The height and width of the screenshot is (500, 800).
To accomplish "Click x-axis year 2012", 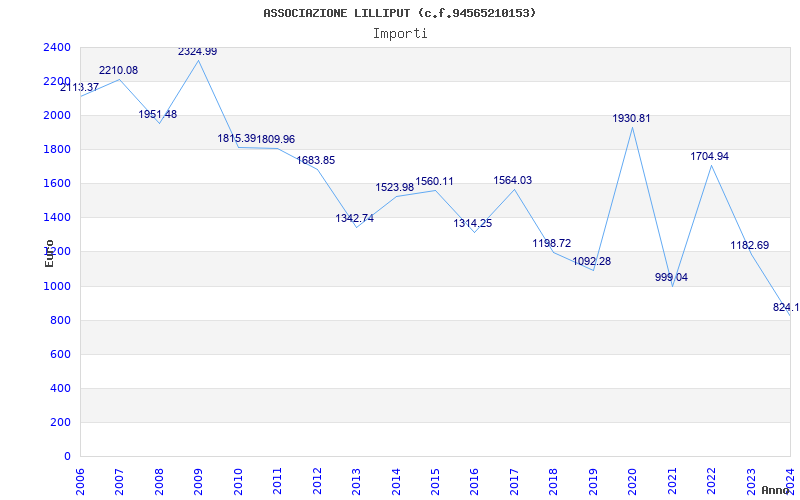I will point(317,481).
